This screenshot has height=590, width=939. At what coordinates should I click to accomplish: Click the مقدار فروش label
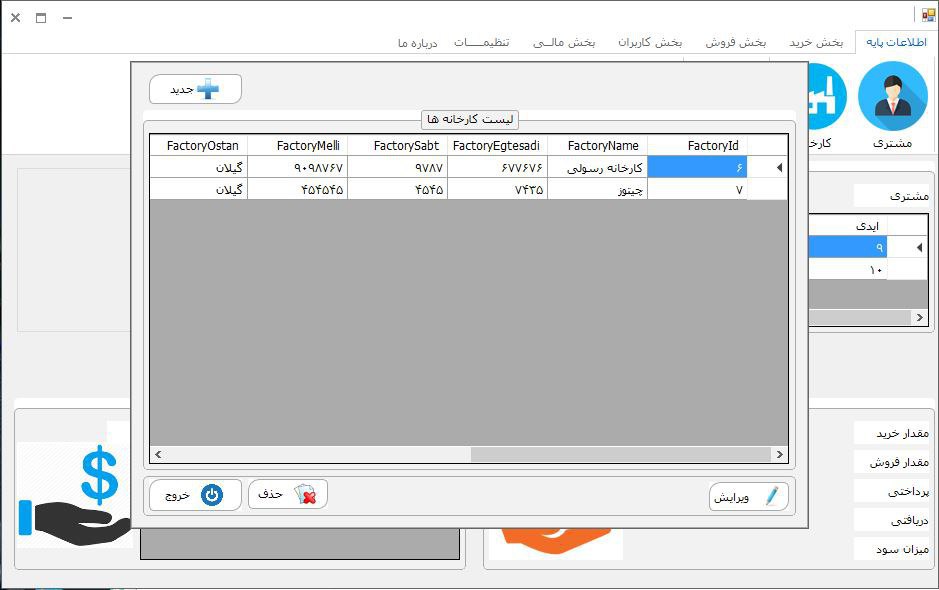(899, 462)
